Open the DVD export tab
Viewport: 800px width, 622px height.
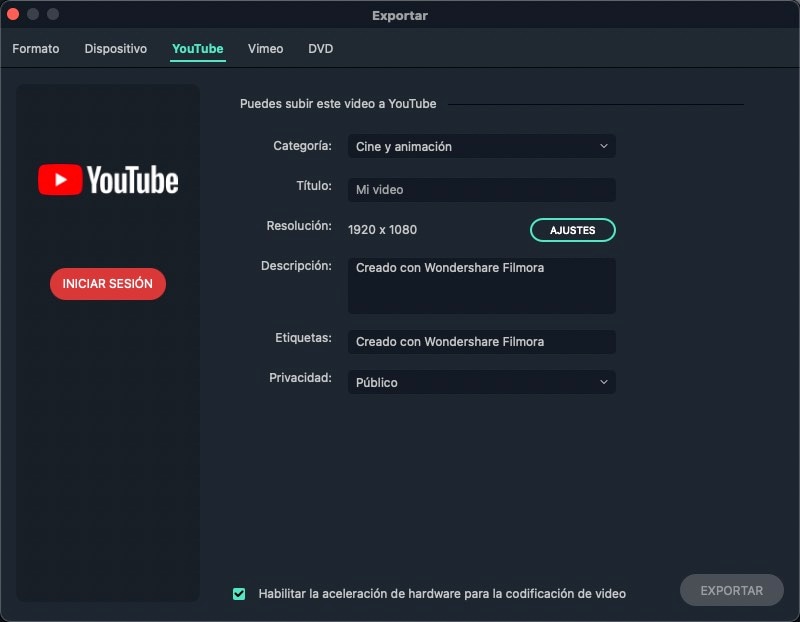click(320, 48)
